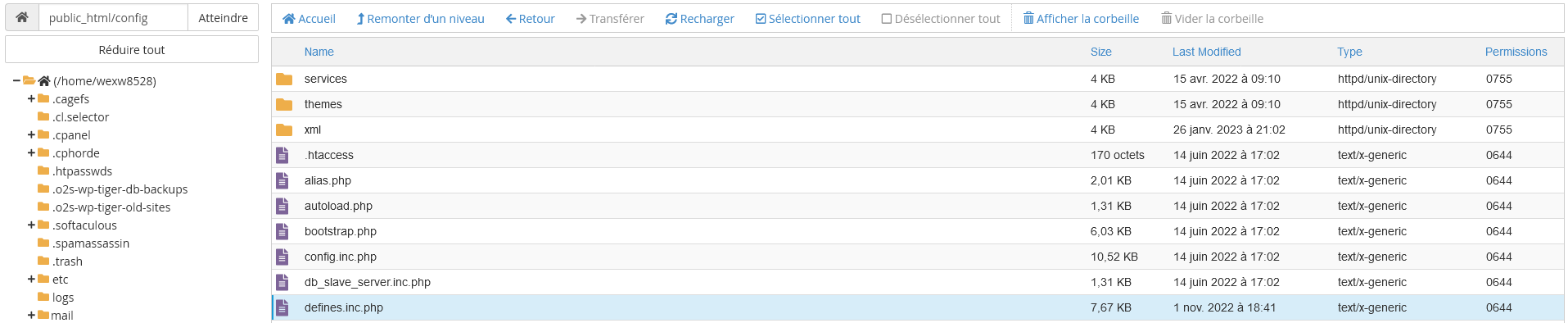1568x323 pixels.
Task: Expand the etc folder node
Action: click(x=31, y=279)
